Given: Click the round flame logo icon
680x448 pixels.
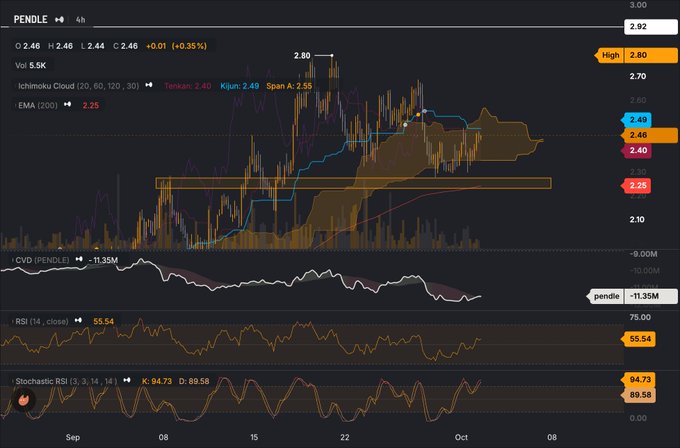Looking at the screenshot, I should click(23, 399).
